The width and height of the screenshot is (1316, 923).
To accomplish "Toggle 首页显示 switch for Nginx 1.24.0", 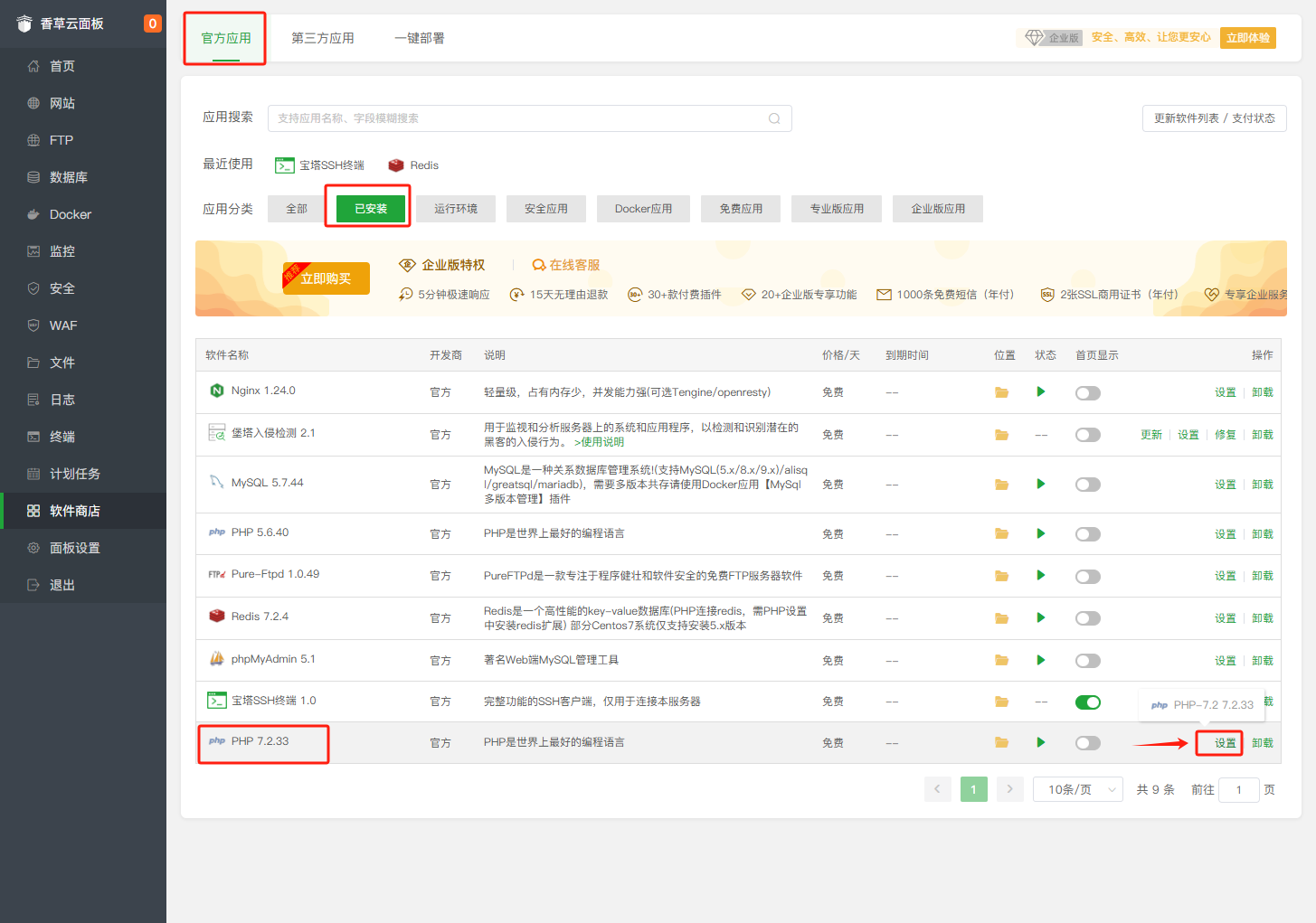I will 1088,393.
